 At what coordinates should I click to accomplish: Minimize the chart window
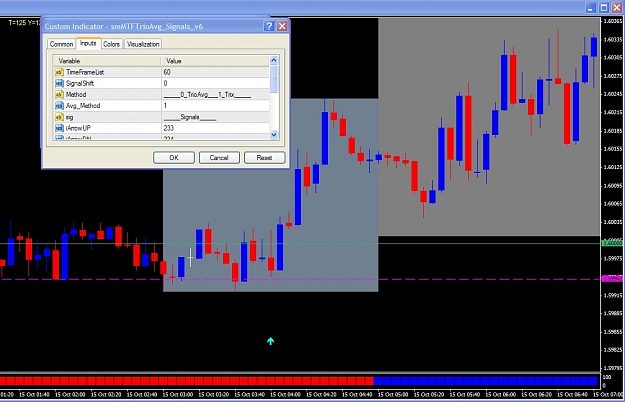[x=591, y=8]
